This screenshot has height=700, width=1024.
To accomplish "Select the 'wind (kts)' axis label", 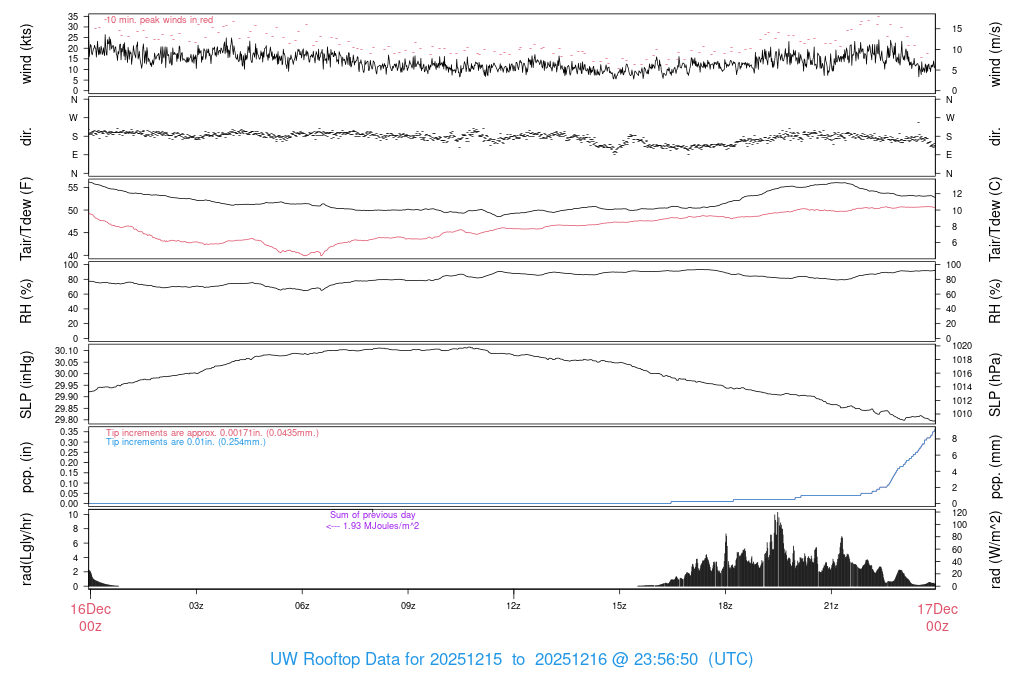I will click(27, 54).
